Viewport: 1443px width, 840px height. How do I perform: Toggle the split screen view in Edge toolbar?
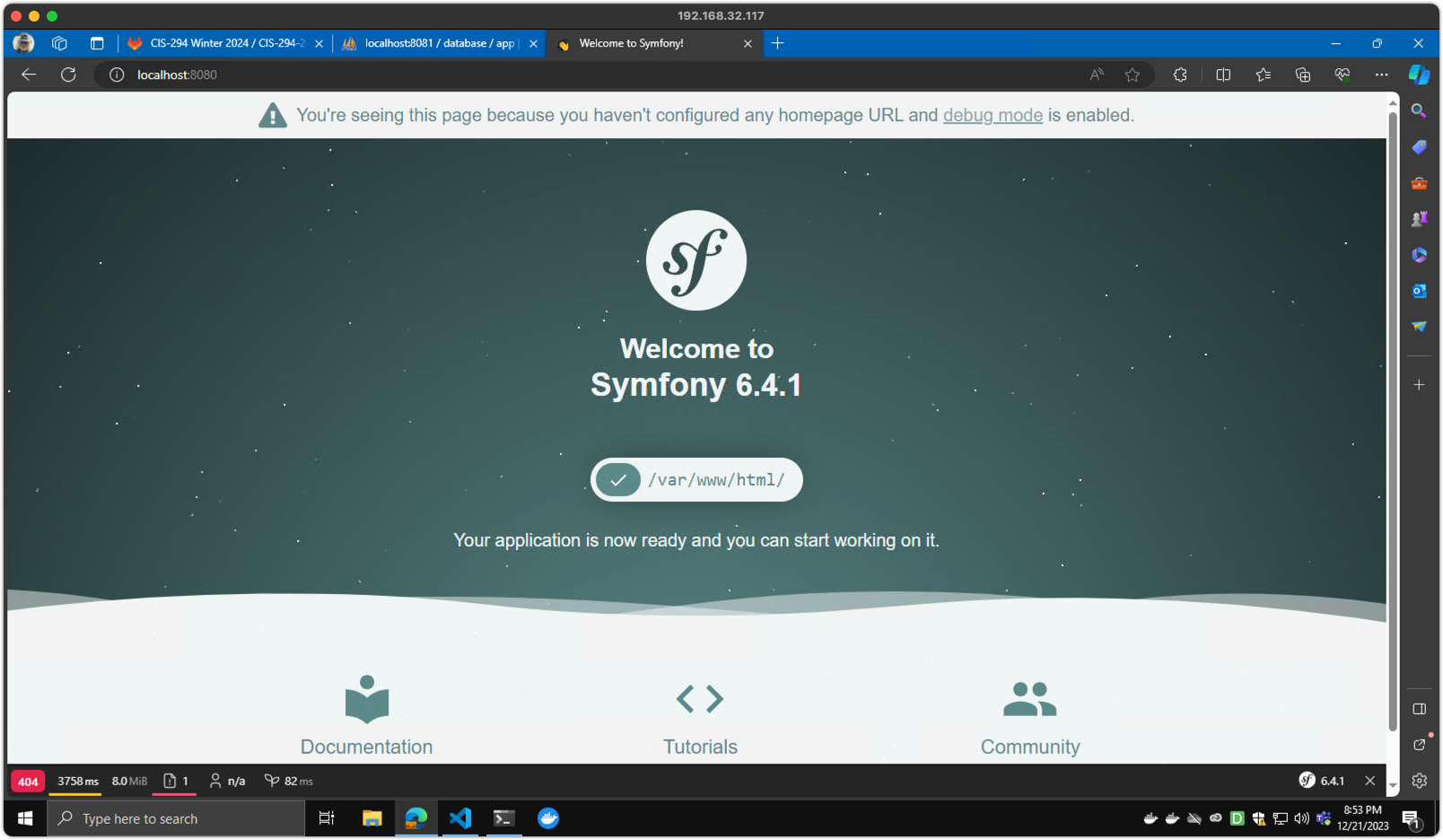pyautogui.click(x=1222, y=74)
